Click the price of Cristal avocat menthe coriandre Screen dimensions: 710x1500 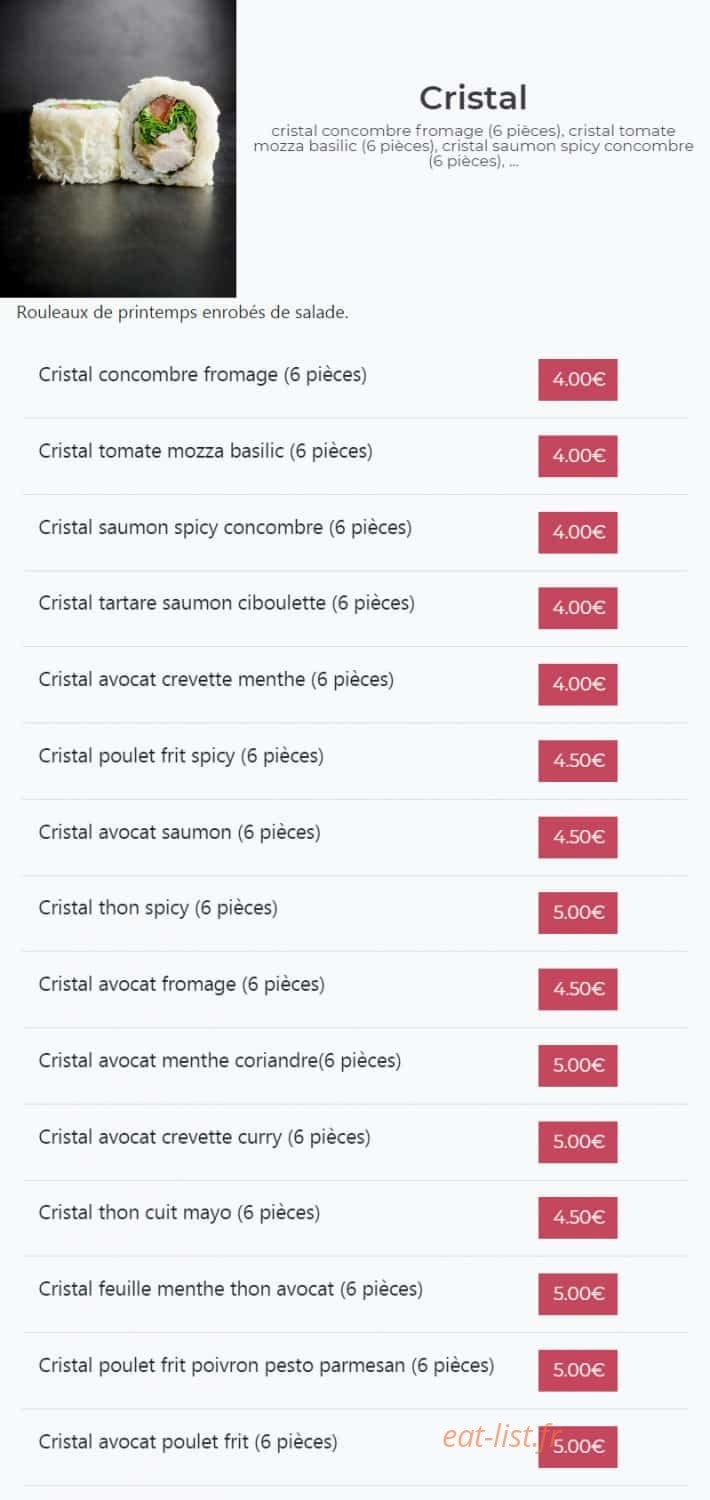[x=578, y=1065]
